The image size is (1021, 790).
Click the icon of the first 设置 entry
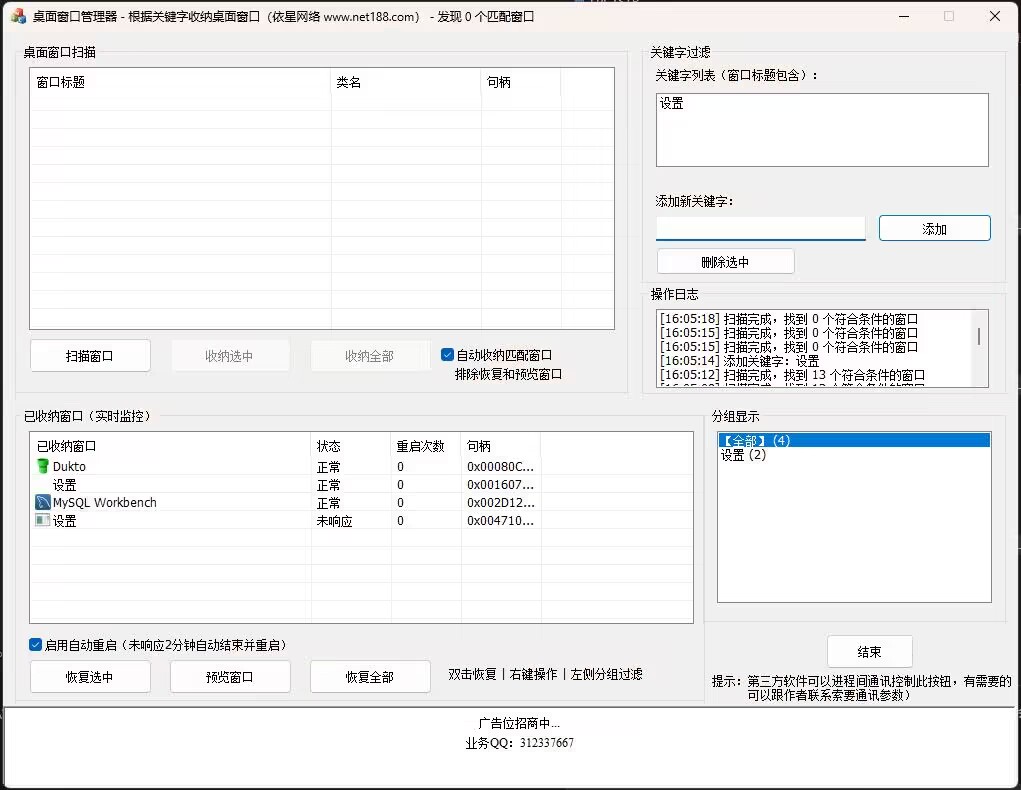pos(41,485)
